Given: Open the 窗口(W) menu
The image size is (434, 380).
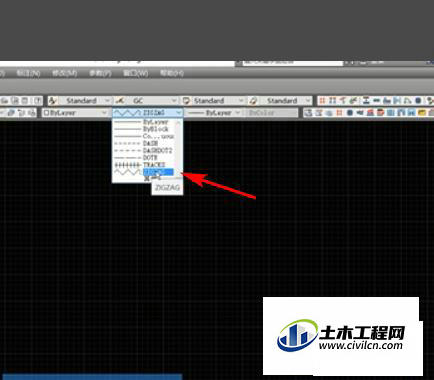Looking at the screenshot, I should point(136,73).
